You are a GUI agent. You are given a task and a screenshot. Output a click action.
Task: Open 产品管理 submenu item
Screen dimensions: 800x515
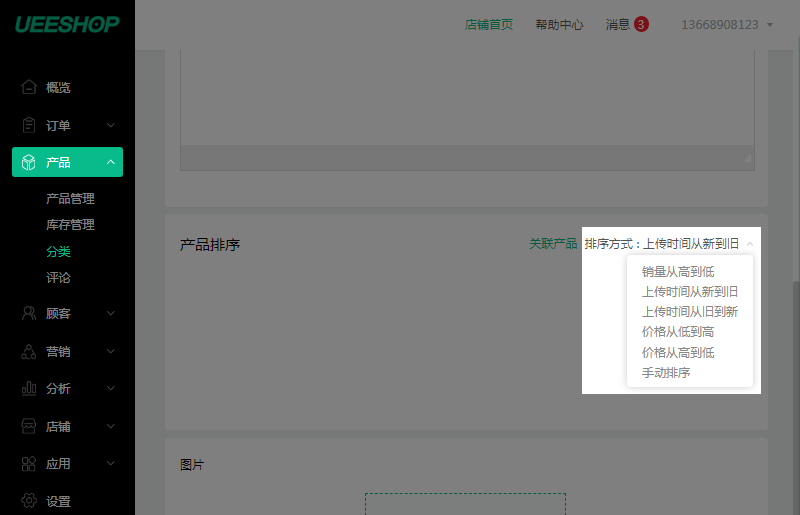pyautogui.click(x=70, y=199)
